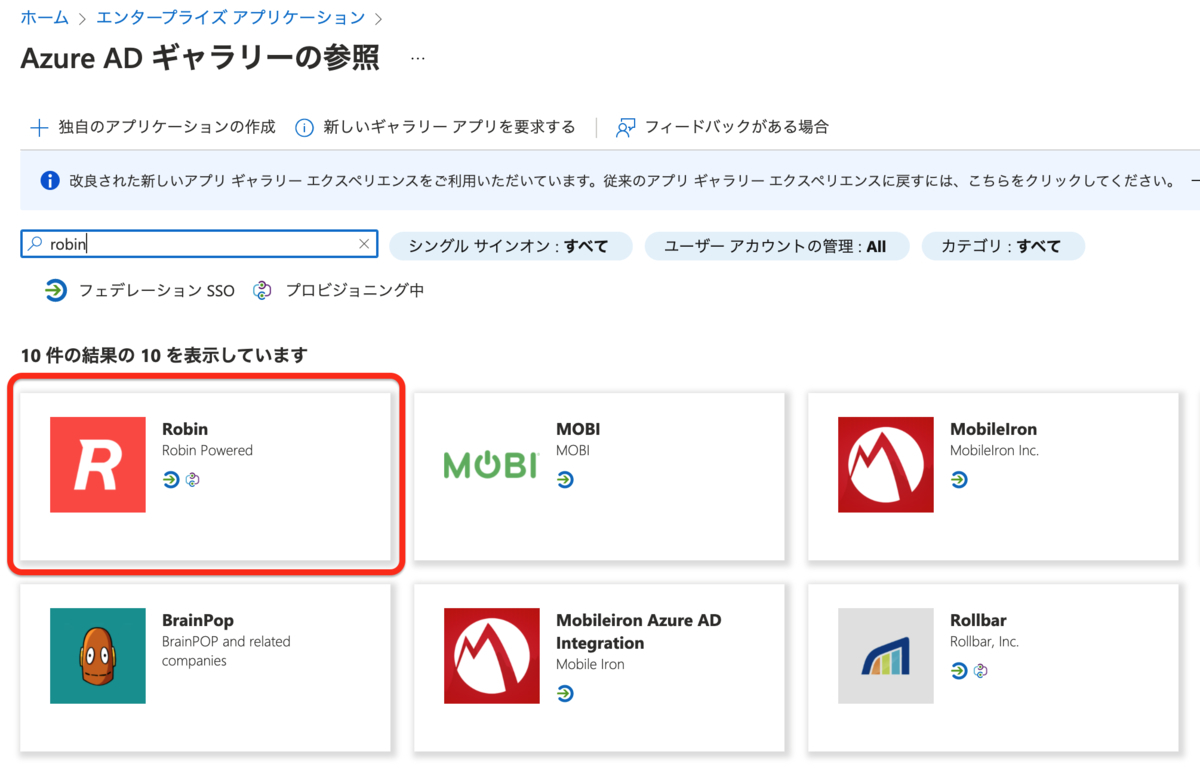Click Robin Powered publisher text
Image resolution: width=1200 pixels, height=773 pixels.
click(x=207, y=450)
